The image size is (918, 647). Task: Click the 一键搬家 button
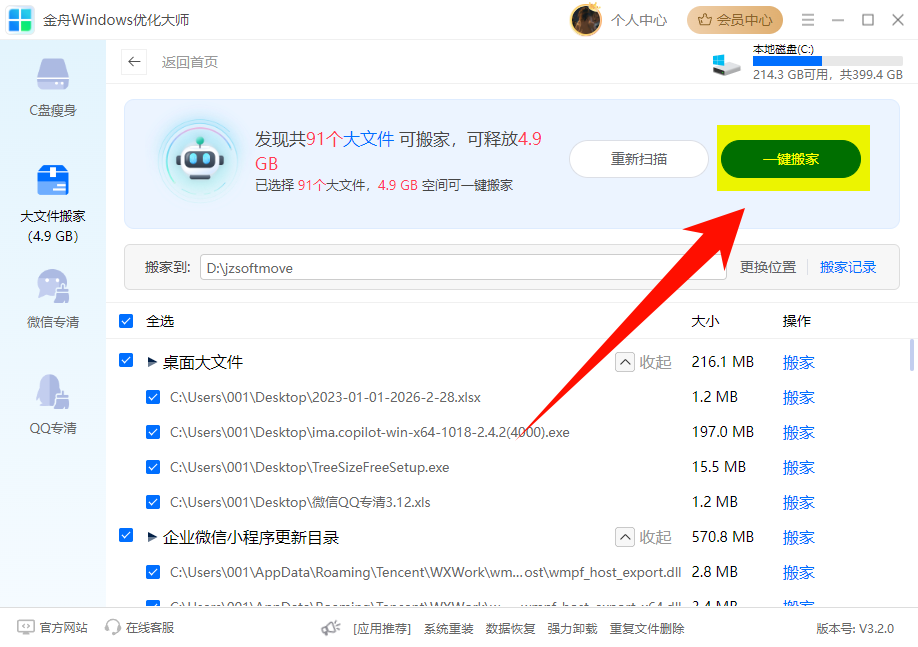[792, 158]
